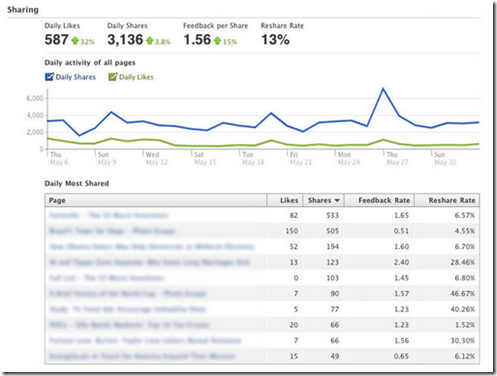Open the last page link with 49 shares
The width and height of the screenshot is (497, 376).
(142, 356)
